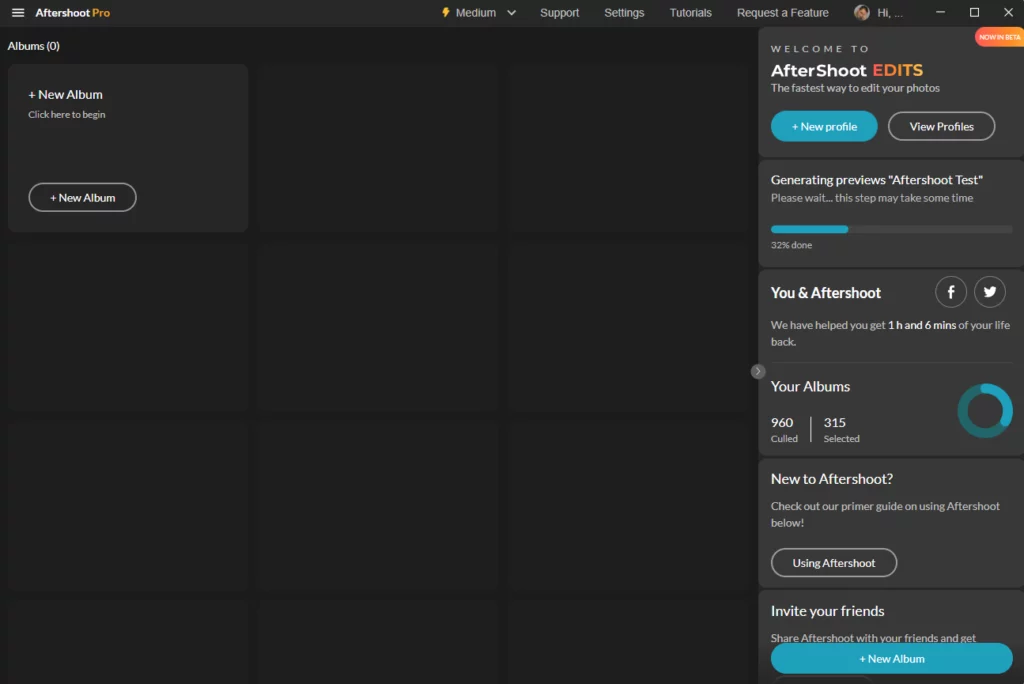Click the outlined New Album button in card
This screenshot has height=684, width=1024.
(82, 197)
